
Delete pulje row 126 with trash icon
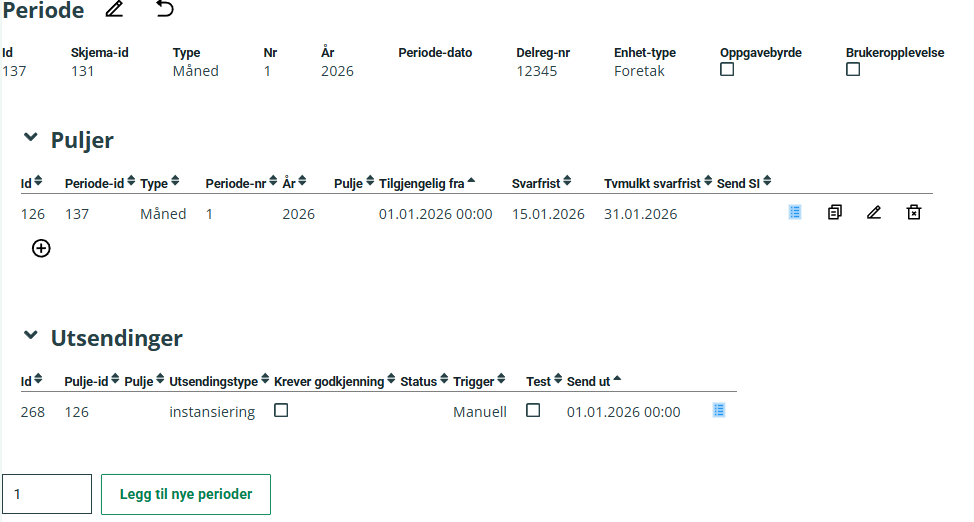click(913, 213)
